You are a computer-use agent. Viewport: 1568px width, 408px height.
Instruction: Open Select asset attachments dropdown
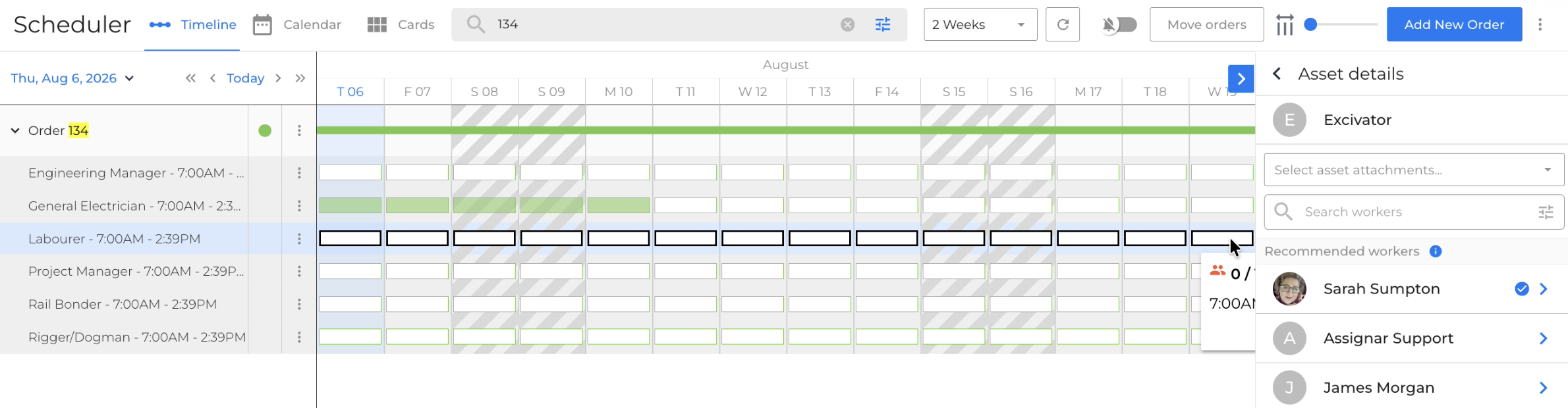(1414, 170)
